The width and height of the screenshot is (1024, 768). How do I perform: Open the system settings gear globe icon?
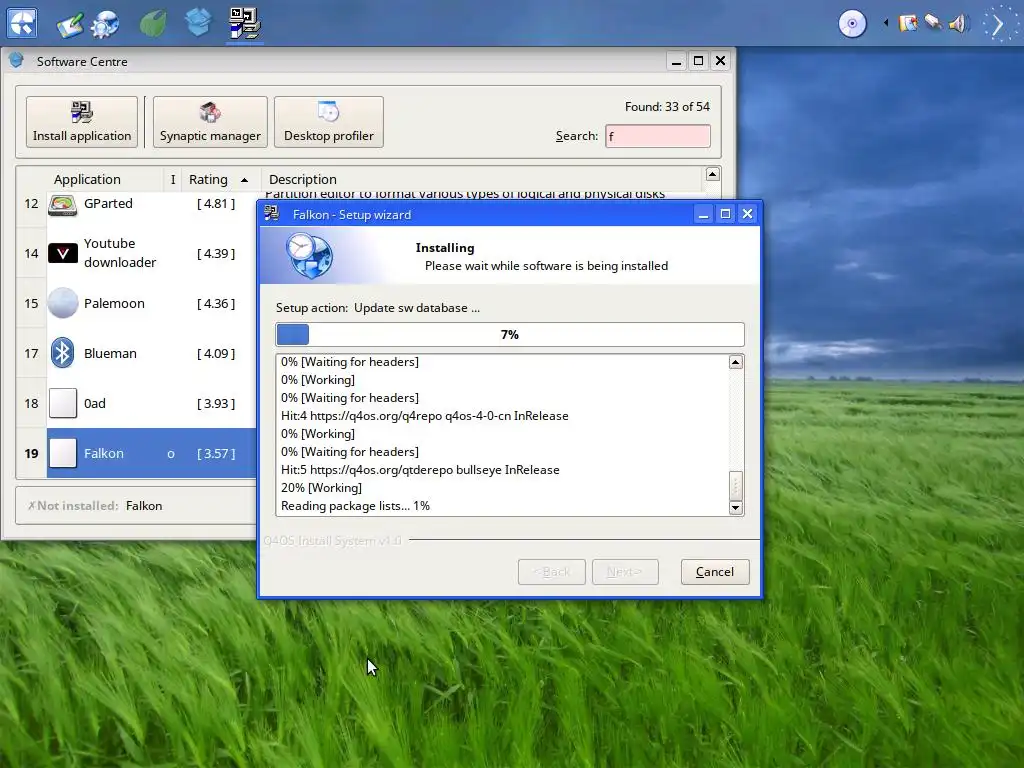[x=105, y=24]
